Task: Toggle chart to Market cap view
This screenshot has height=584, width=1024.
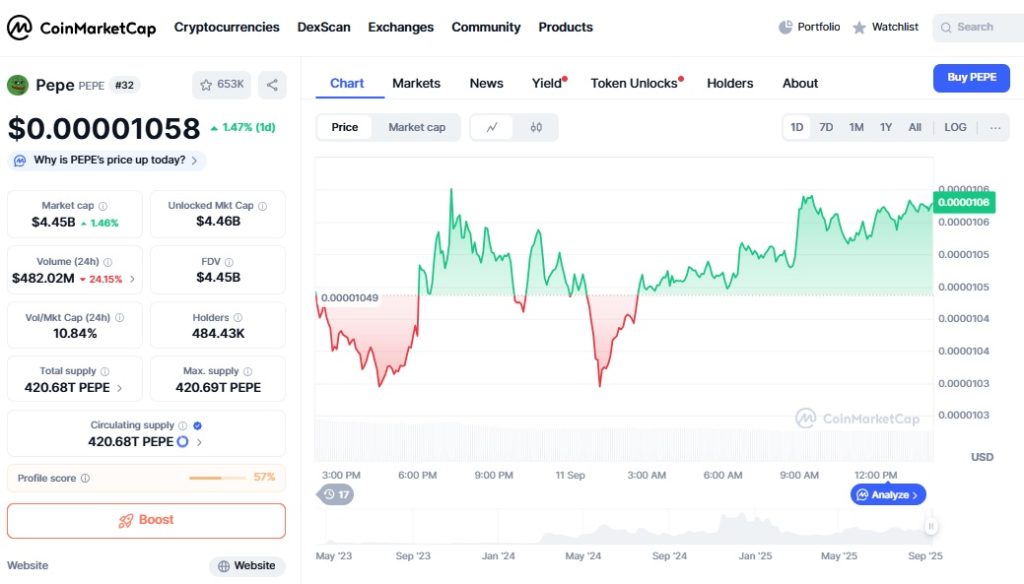Action: 417,127
